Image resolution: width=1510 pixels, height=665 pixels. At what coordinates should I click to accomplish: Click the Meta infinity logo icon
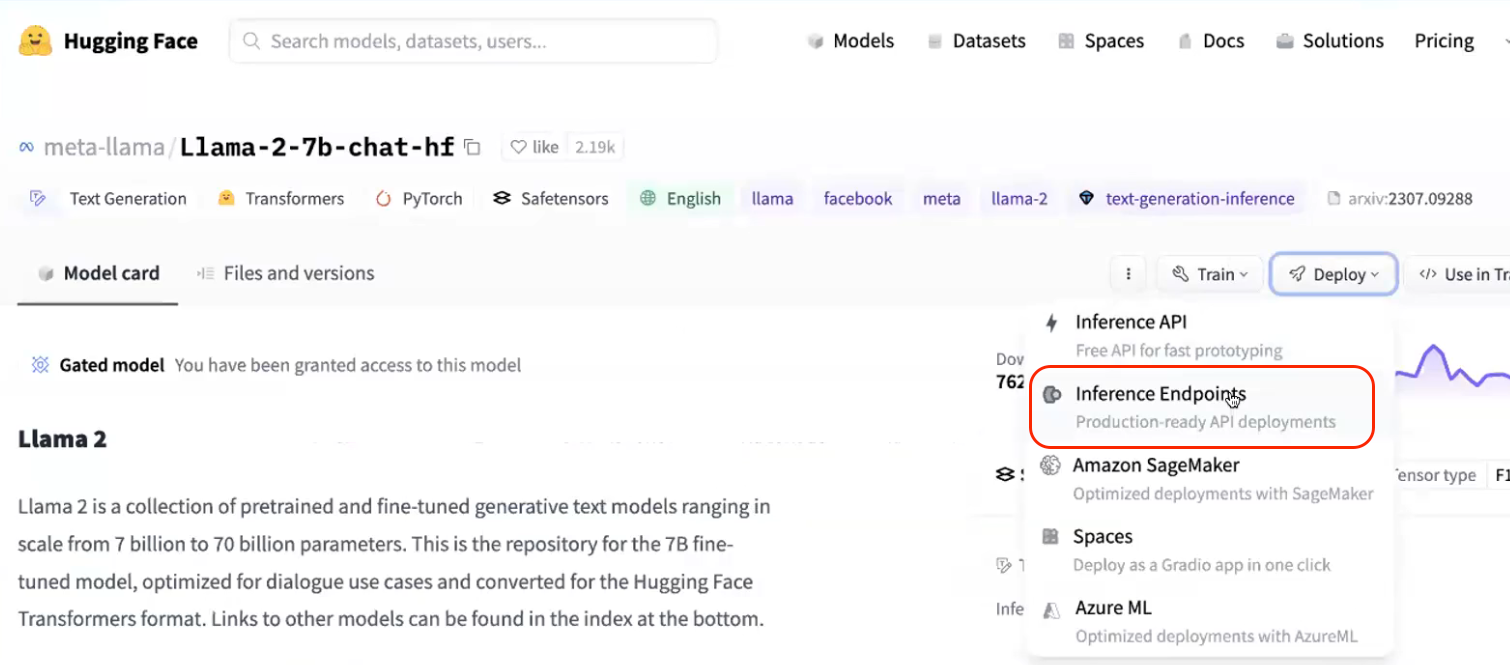pos(27,148)
